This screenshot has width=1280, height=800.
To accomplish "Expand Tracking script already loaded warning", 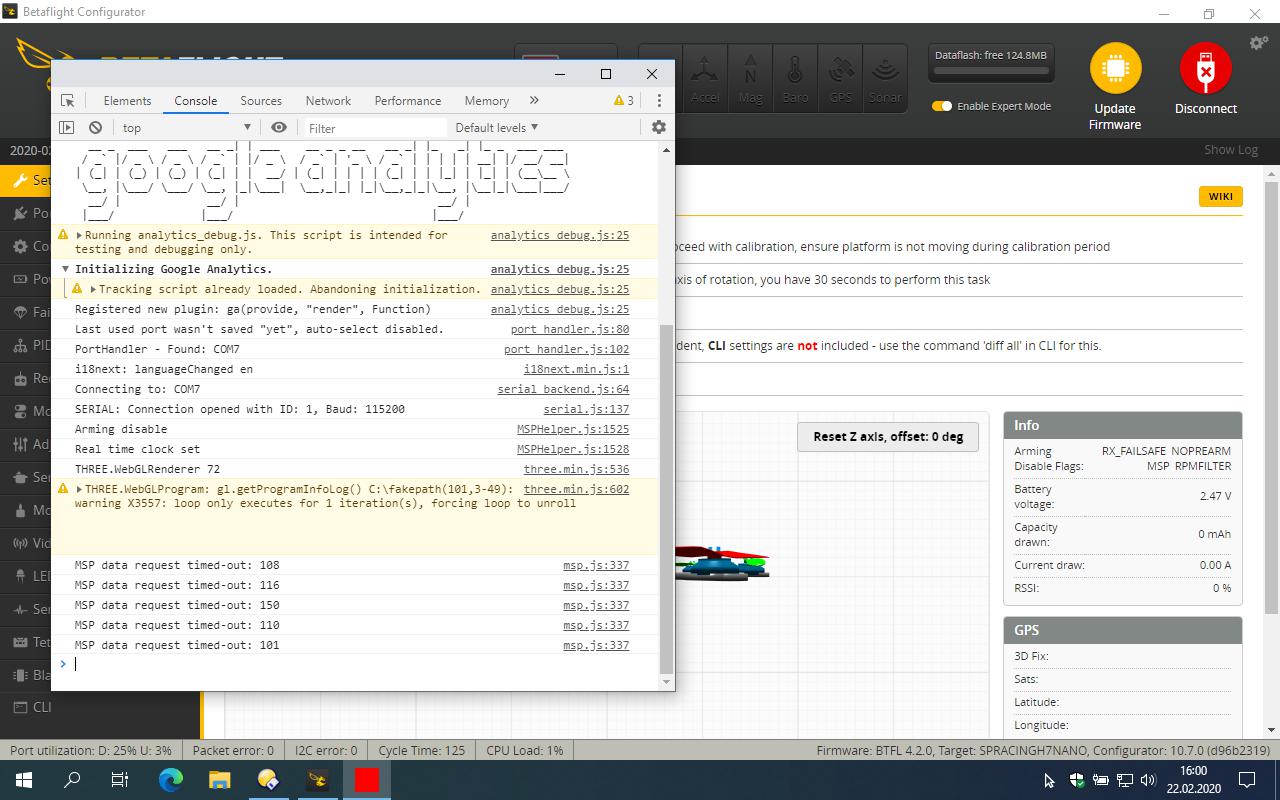I will tap(92, 289).
